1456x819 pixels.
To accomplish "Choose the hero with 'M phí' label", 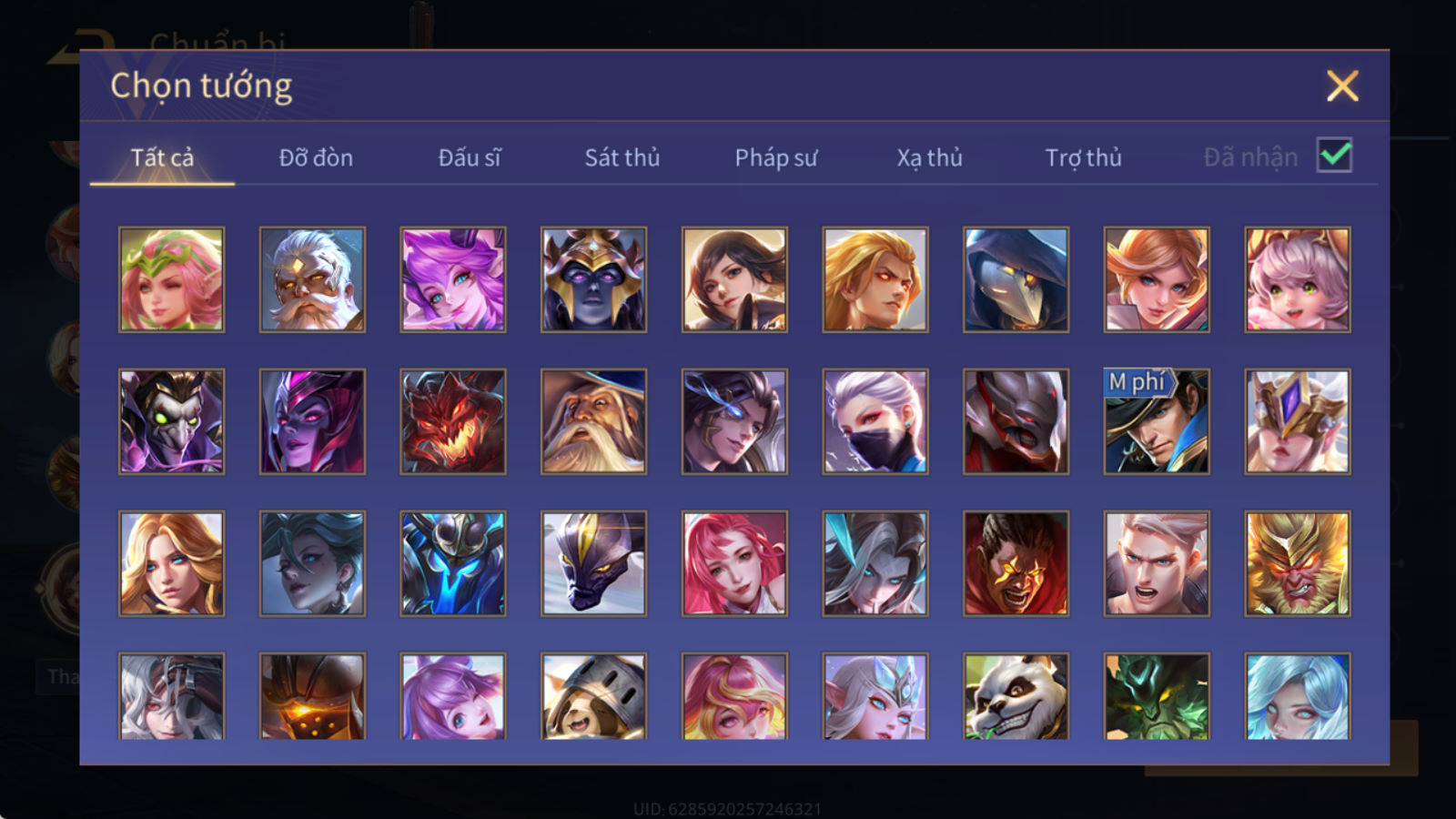I will tap(1157, 421).
